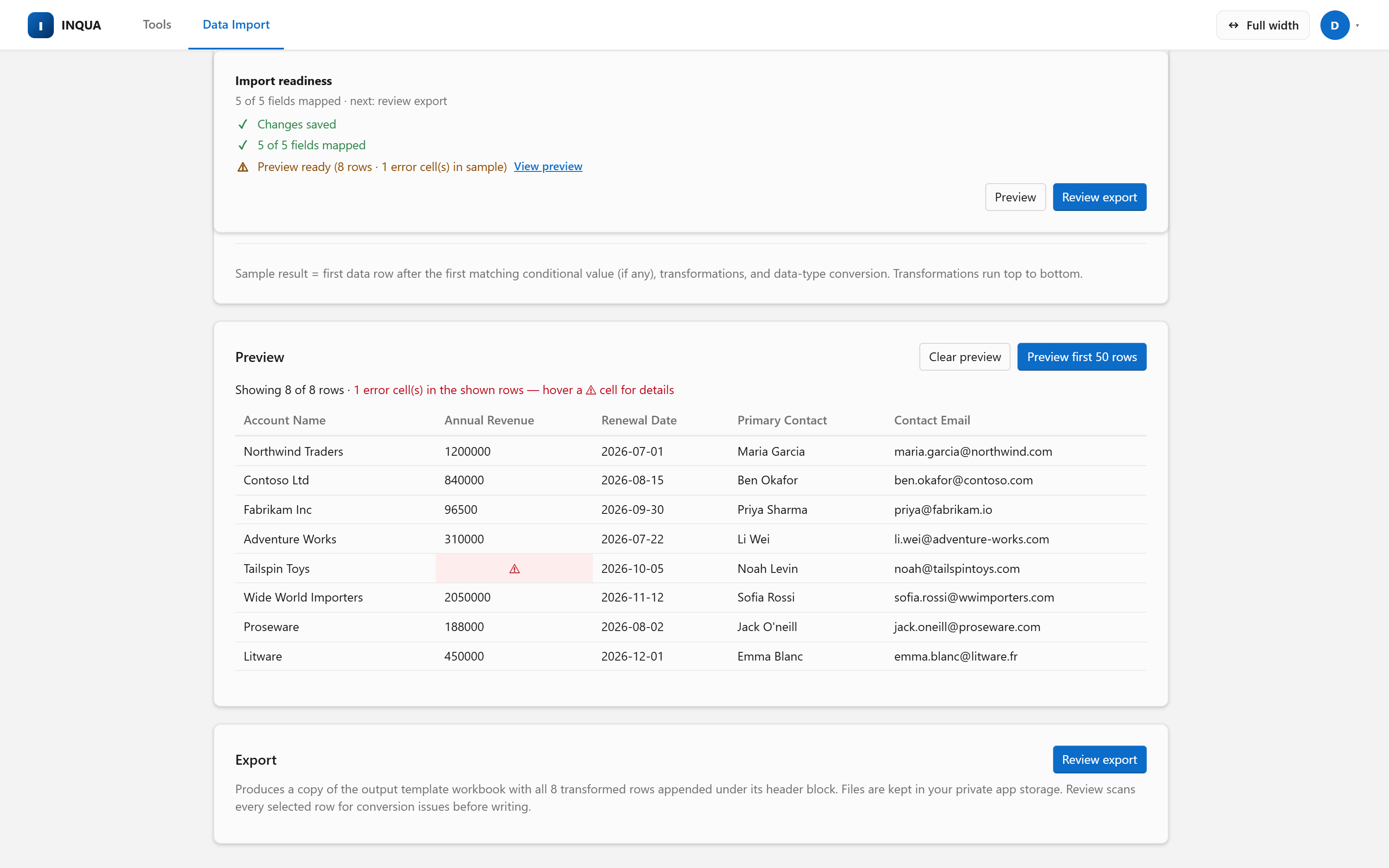The image size is (1389, 868).
Task: Switch to the Data Import tab
Action: 236,25
